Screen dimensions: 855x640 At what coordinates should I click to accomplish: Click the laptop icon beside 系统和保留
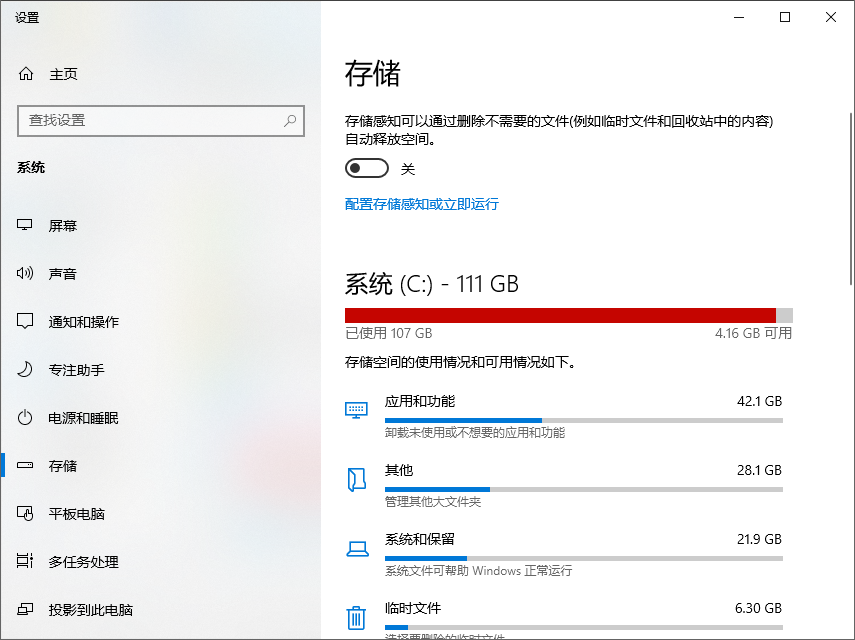[x=356, y=546]
